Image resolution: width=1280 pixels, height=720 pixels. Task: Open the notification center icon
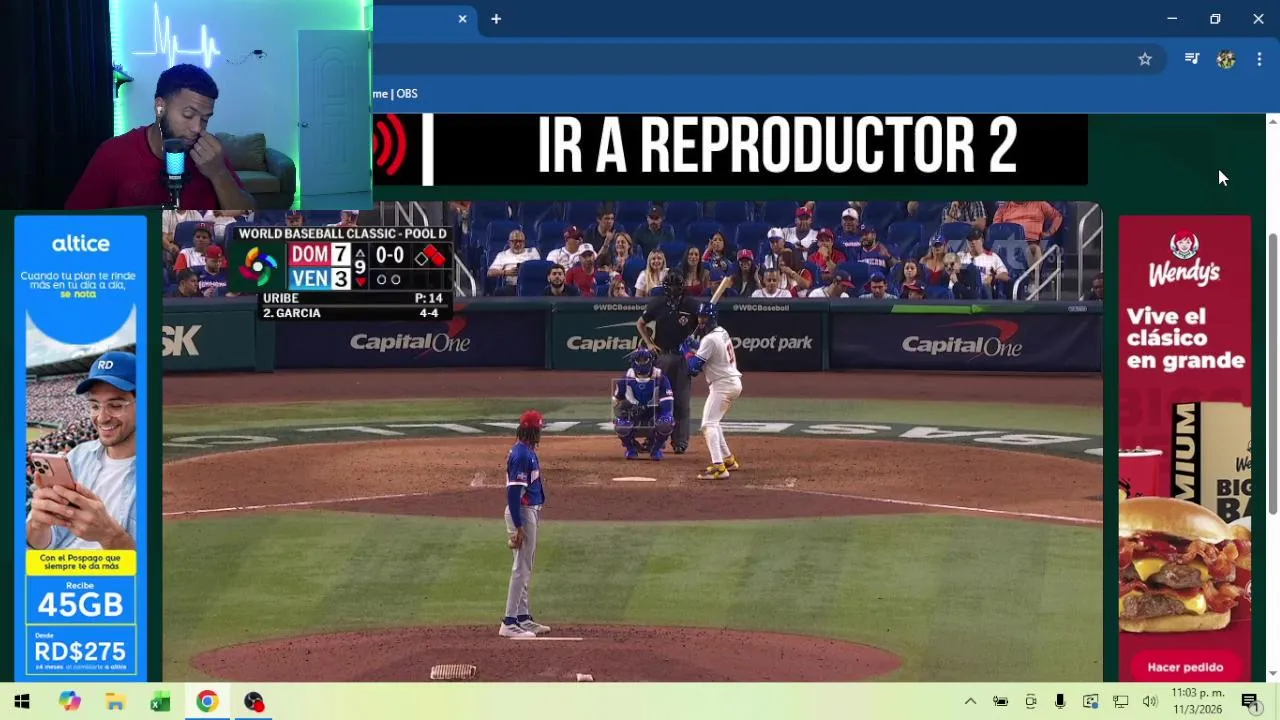pyautogui.click(x=1250, y=702)
